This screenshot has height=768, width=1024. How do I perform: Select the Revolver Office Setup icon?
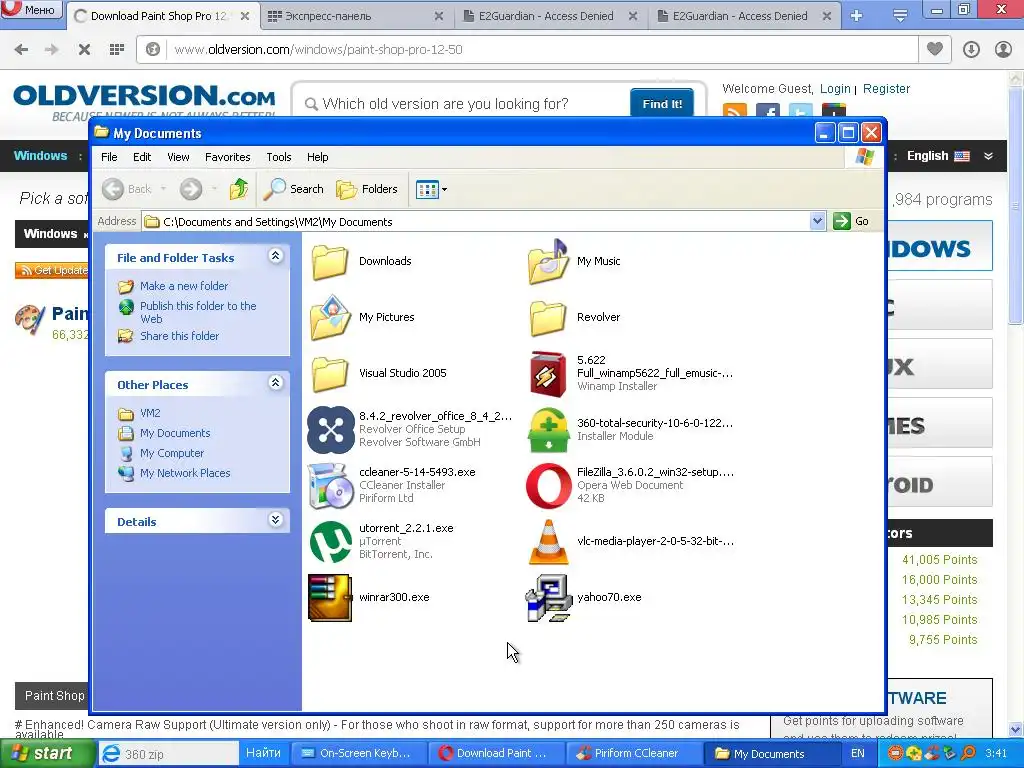pos(330,430)
